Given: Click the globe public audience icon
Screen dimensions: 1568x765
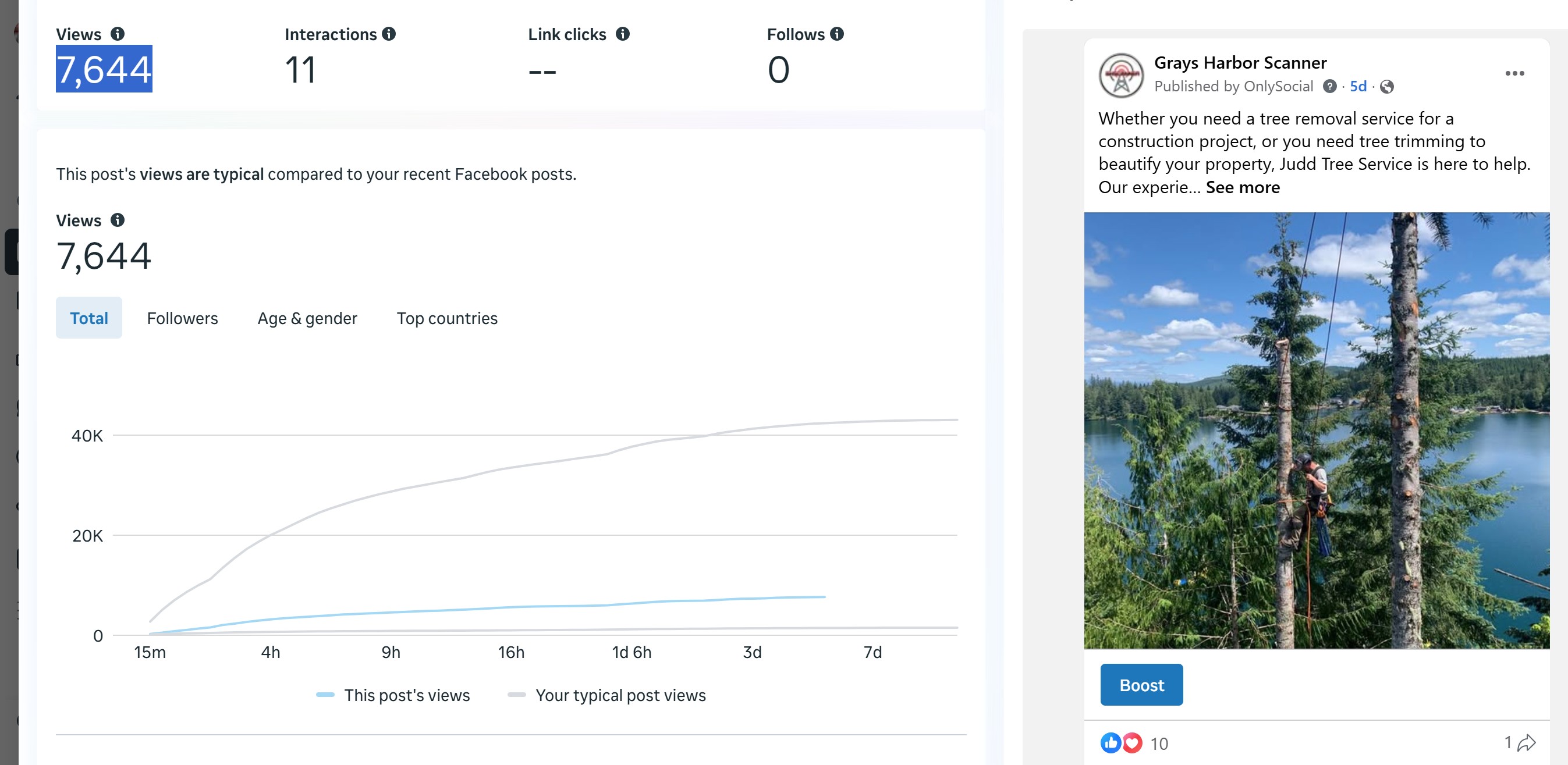Looking at the screenshot, I should 1386,87.
